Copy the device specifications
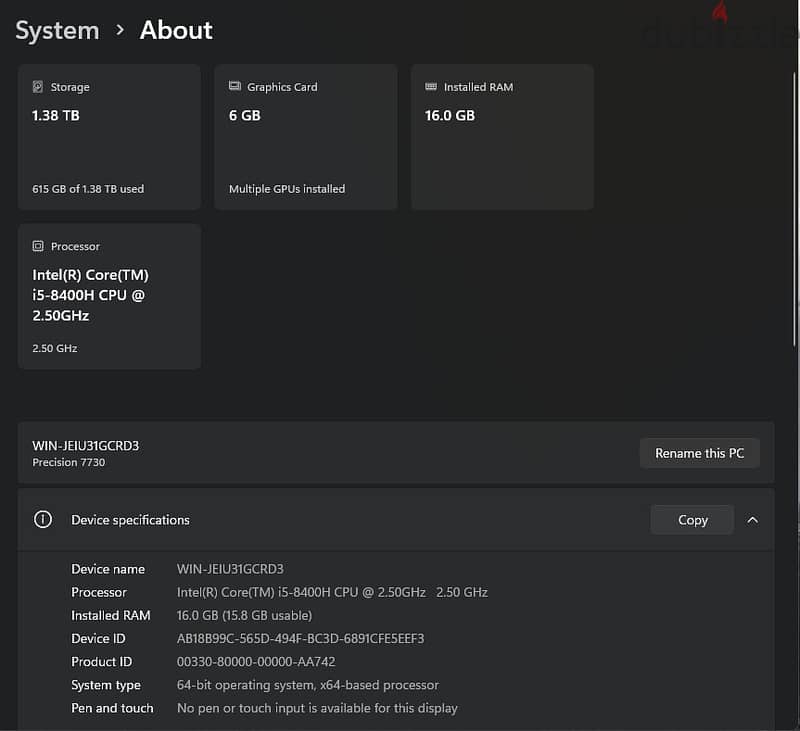Screen dimensions: 800x731 tap(692, 520)
